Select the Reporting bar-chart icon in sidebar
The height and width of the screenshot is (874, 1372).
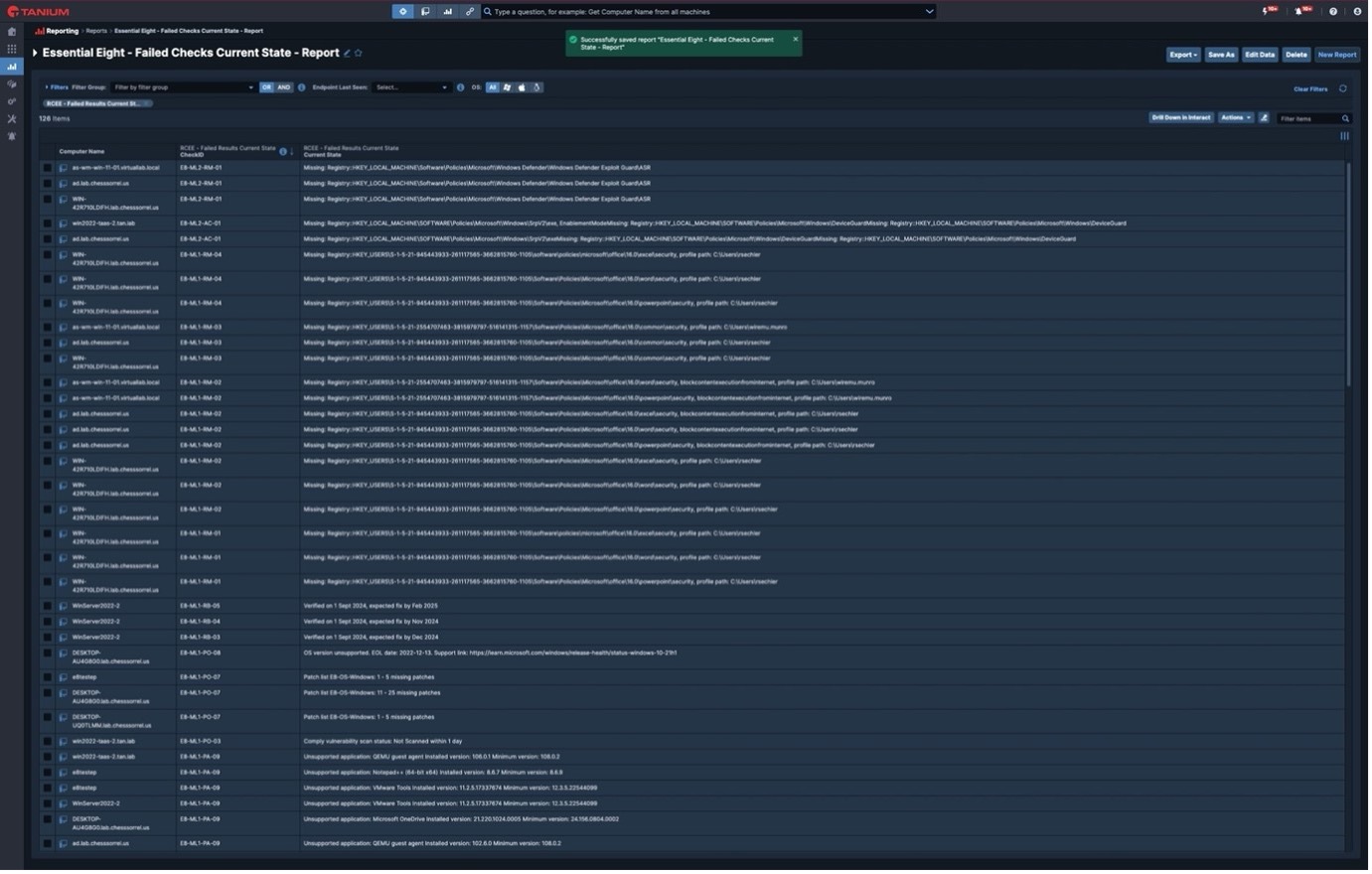tap(12, 67)
